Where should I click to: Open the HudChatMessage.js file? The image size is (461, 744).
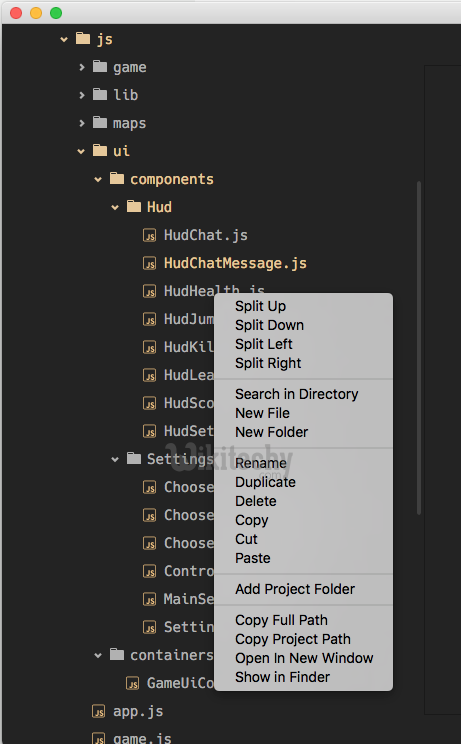[235, 263]
